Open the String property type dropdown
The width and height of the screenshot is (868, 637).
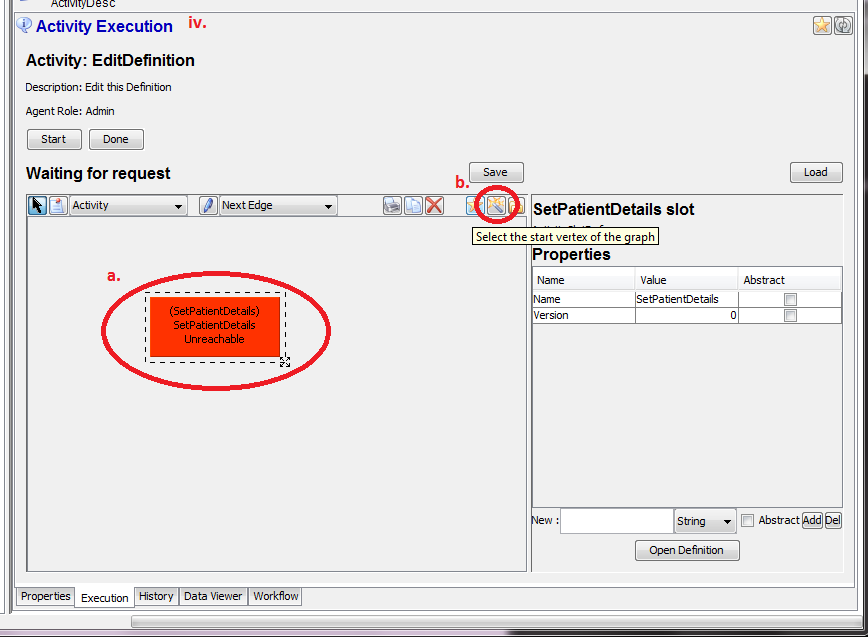pos(705,521)
